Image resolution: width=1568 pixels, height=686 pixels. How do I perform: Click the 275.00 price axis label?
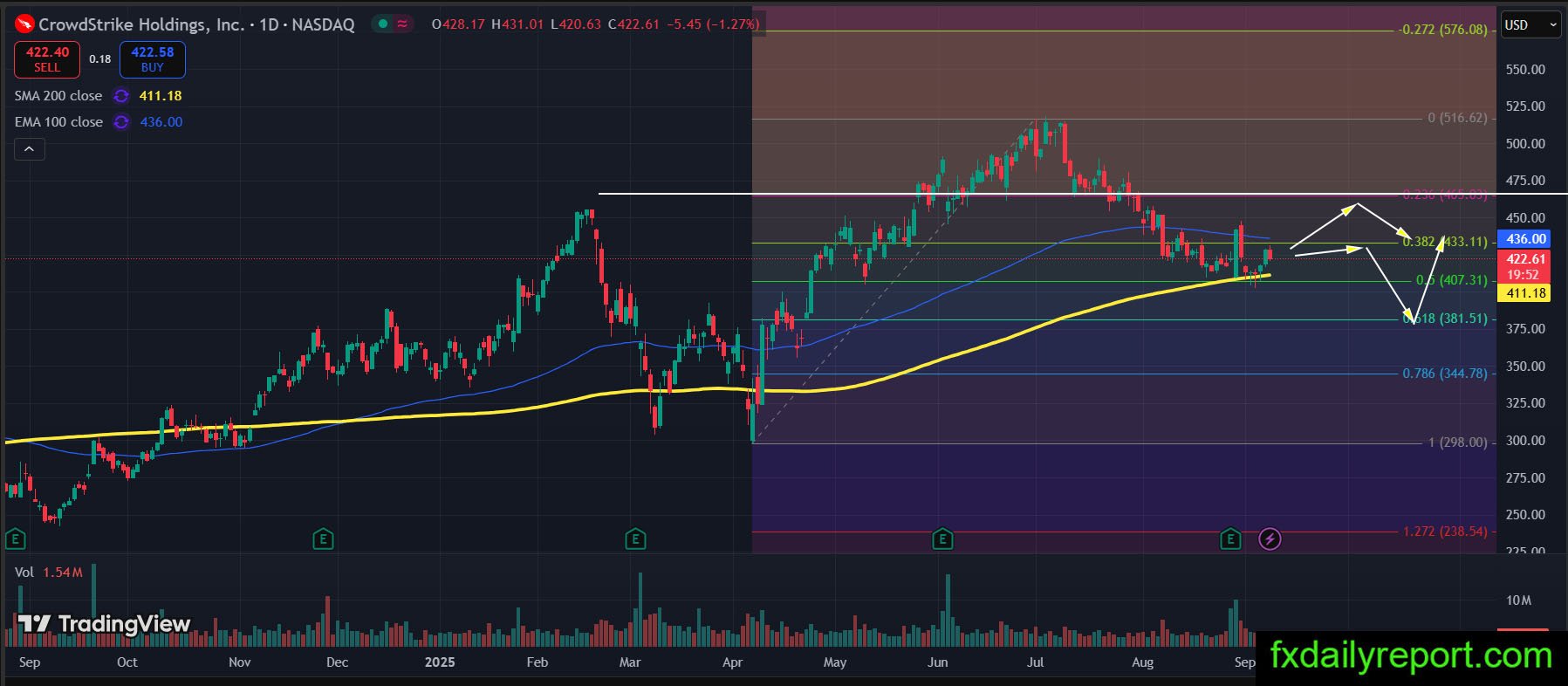(1525, 478)
